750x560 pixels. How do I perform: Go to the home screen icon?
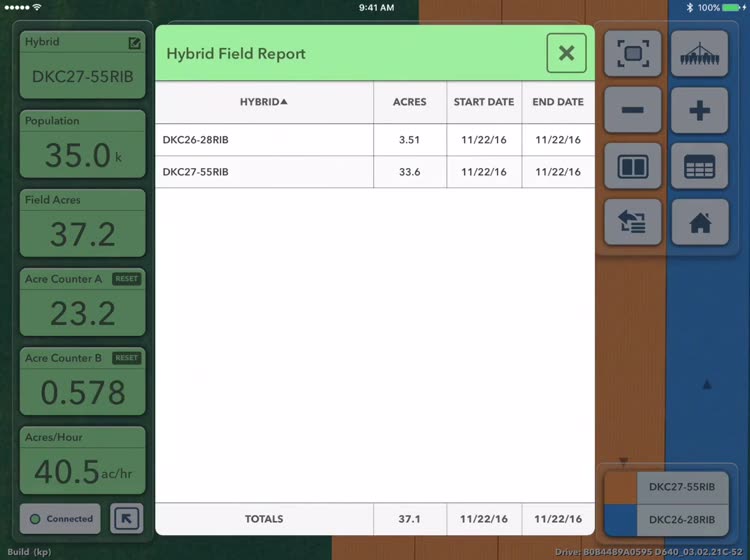pos(700,223)
